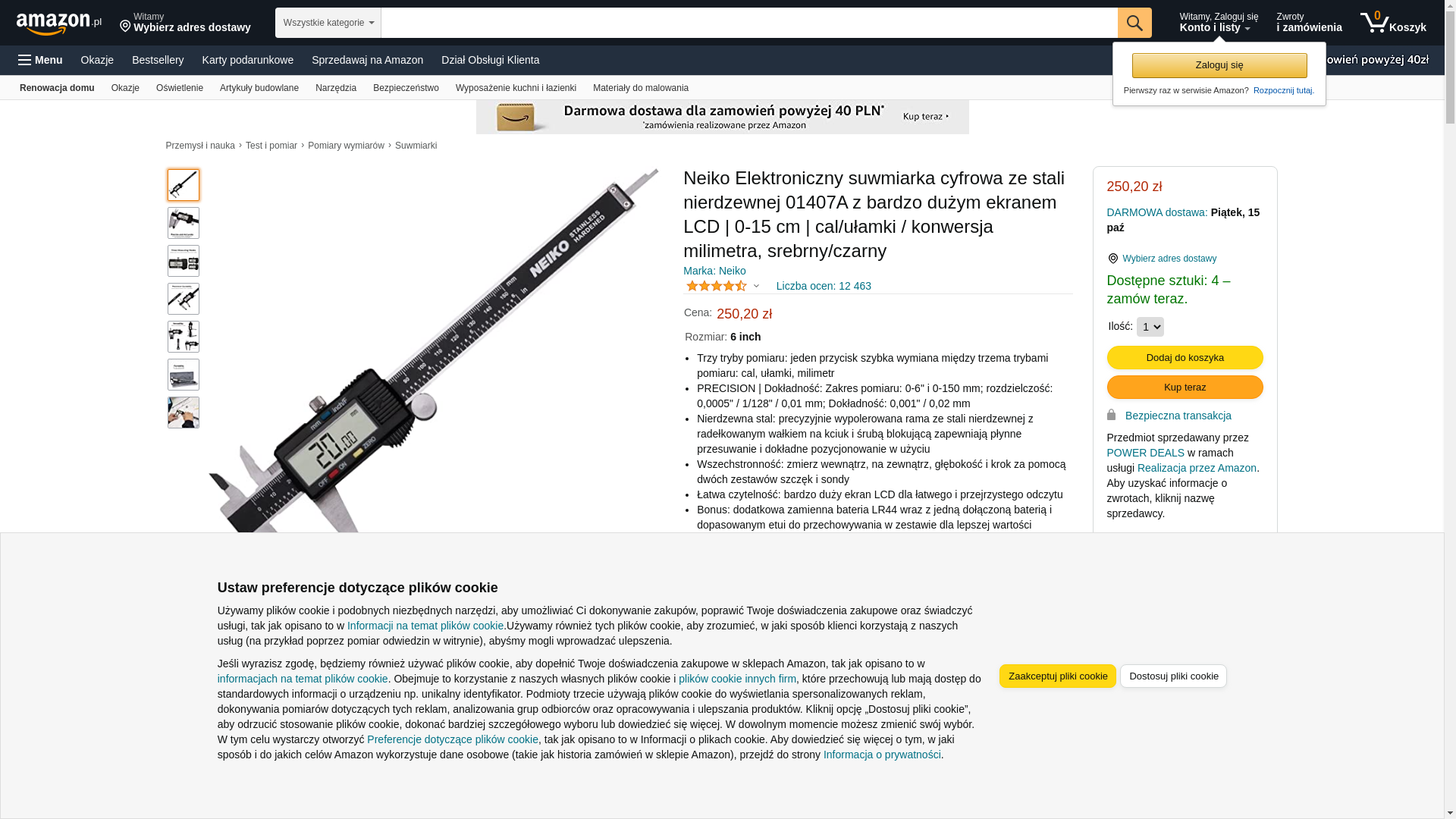Click the star rating icons
This screenshot has width=1456, height=819.
[717, 286]
